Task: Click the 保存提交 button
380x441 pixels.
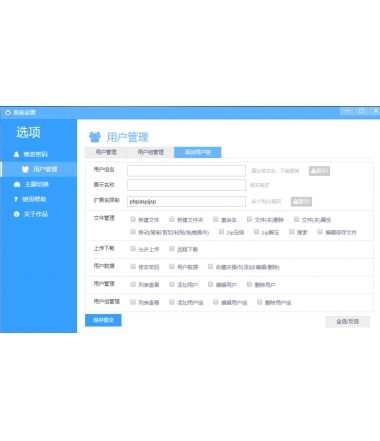Action: pyautogui.click(x=103, y=320)
